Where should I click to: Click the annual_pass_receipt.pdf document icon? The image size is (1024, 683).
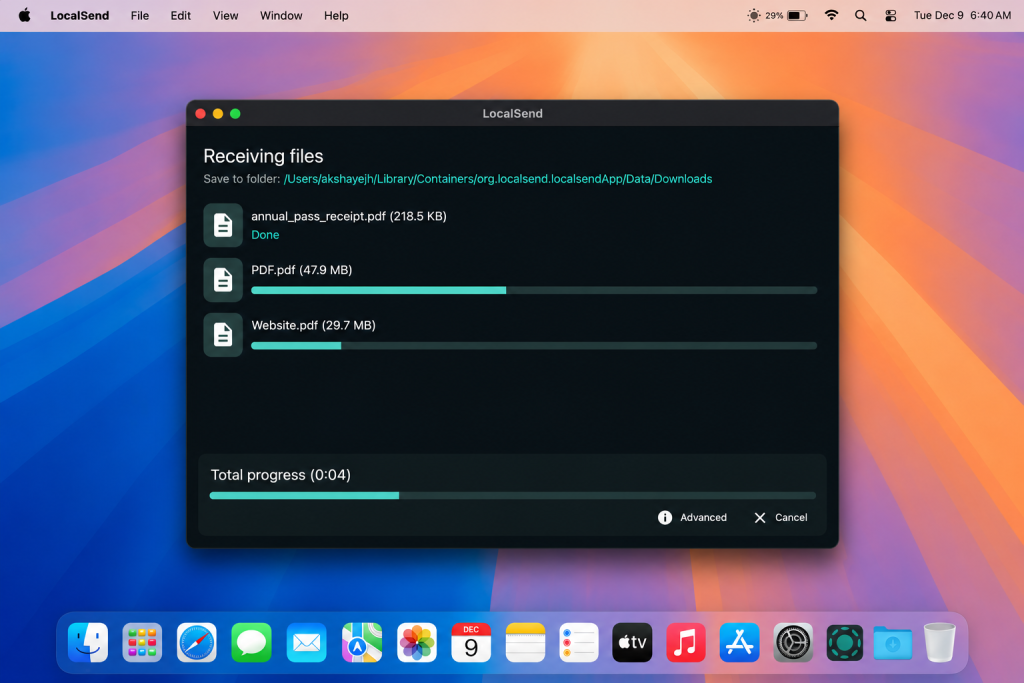223,225
